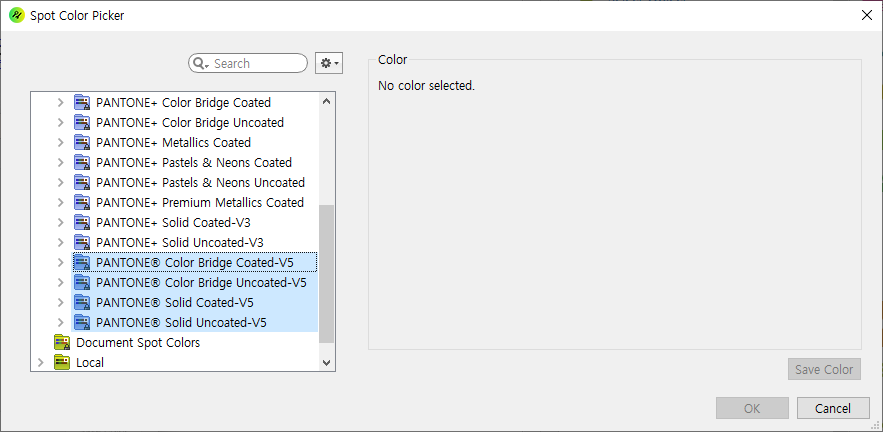This screenshot has width=883, height=432.
Task: Select the PANTONE® Color Bridge Coated-V5 row
Action: click(x=195, y=262)
